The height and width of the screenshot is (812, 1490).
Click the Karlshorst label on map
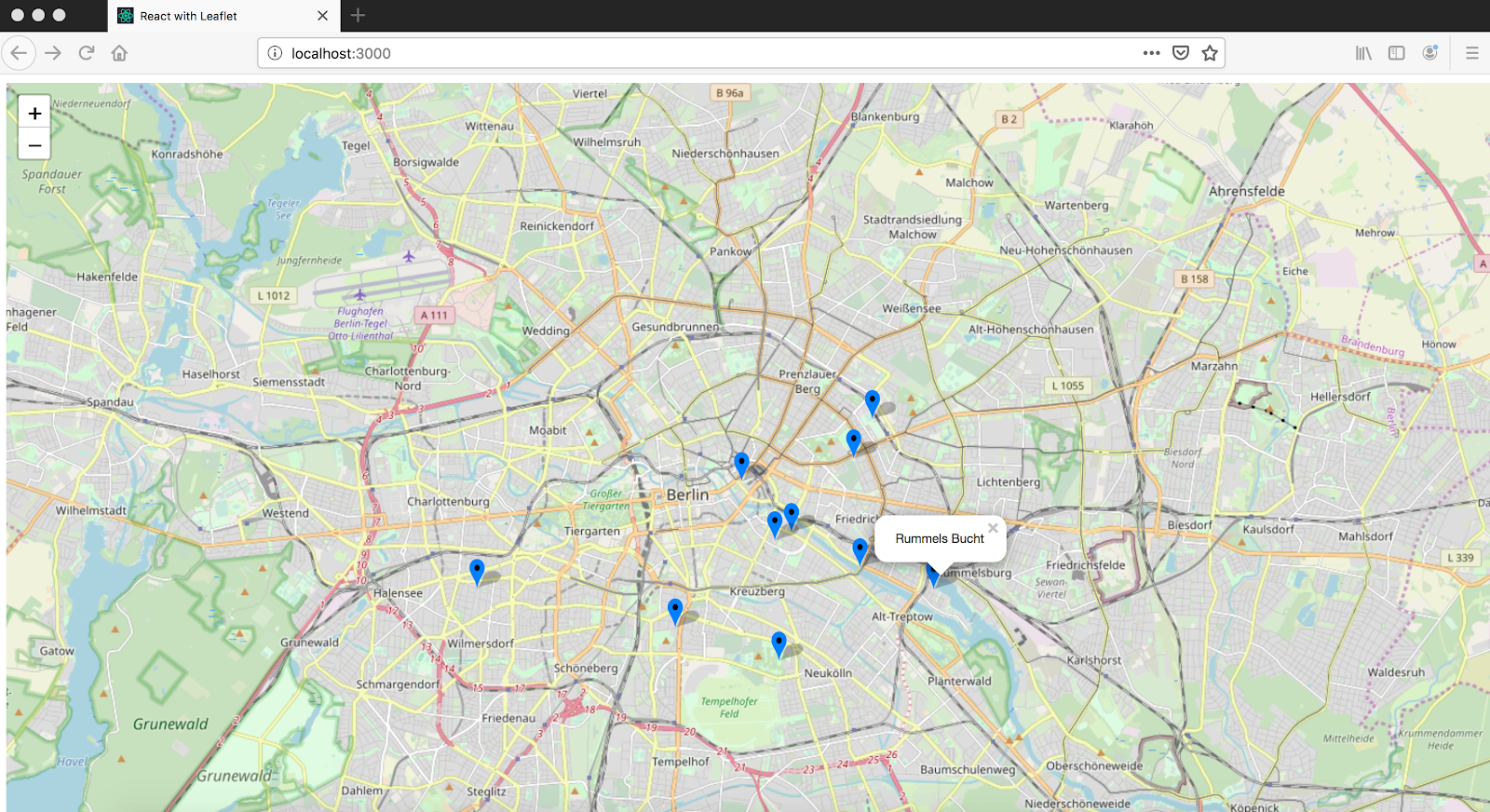coord(1094,660)
